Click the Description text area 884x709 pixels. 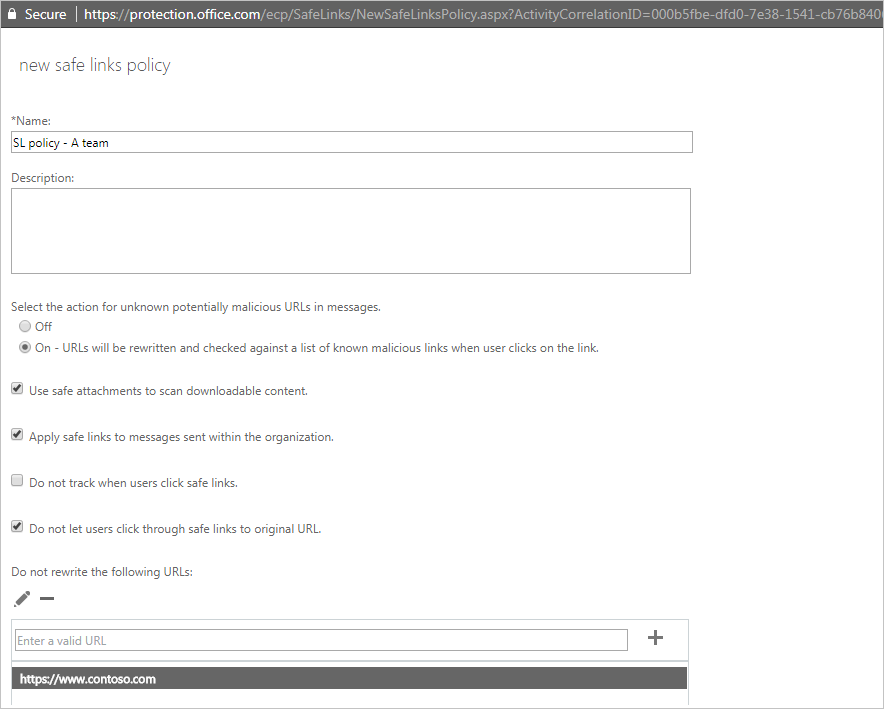coord(351,231)
